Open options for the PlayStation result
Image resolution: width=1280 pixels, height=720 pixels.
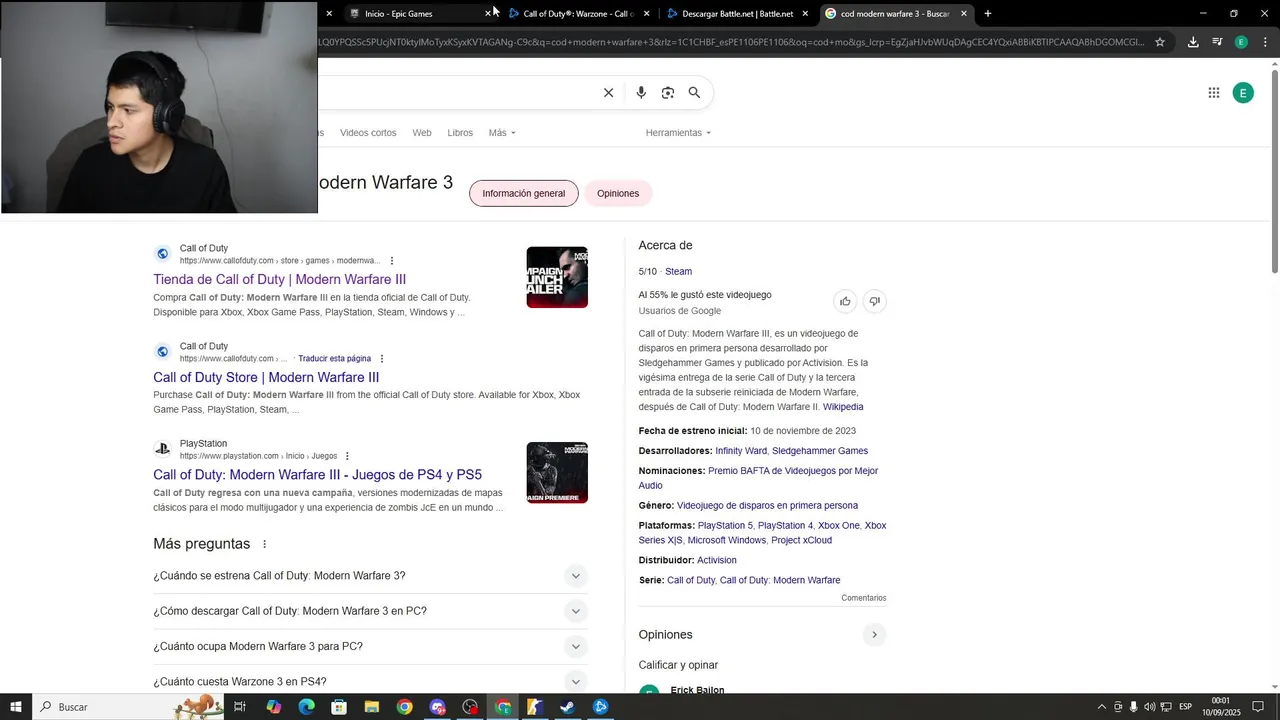(347, 456)
